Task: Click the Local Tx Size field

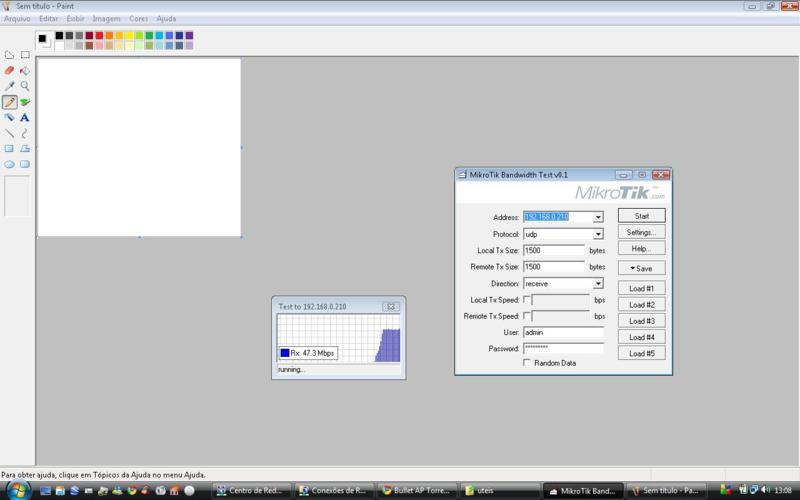Action: (x=554, y=251)
